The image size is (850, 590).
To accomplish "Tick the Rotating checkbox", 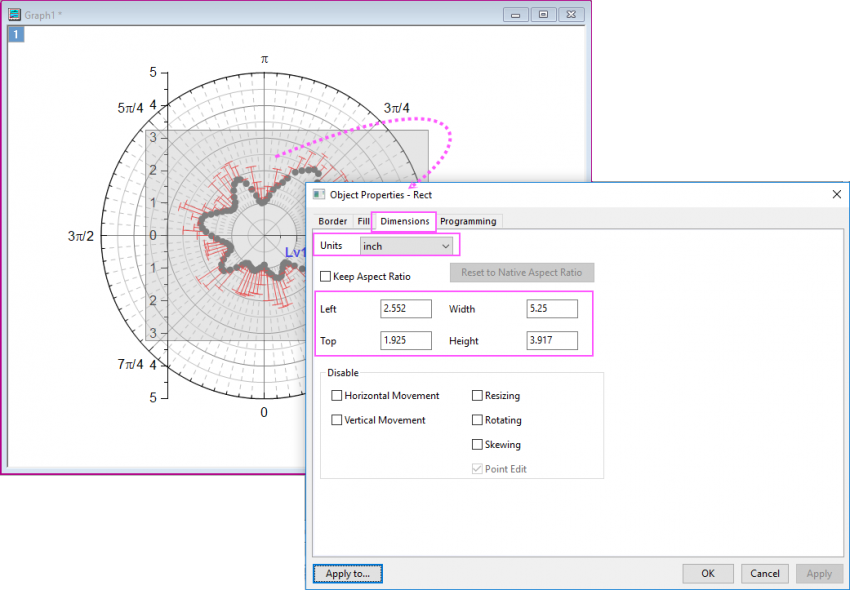I will (477, 420).
